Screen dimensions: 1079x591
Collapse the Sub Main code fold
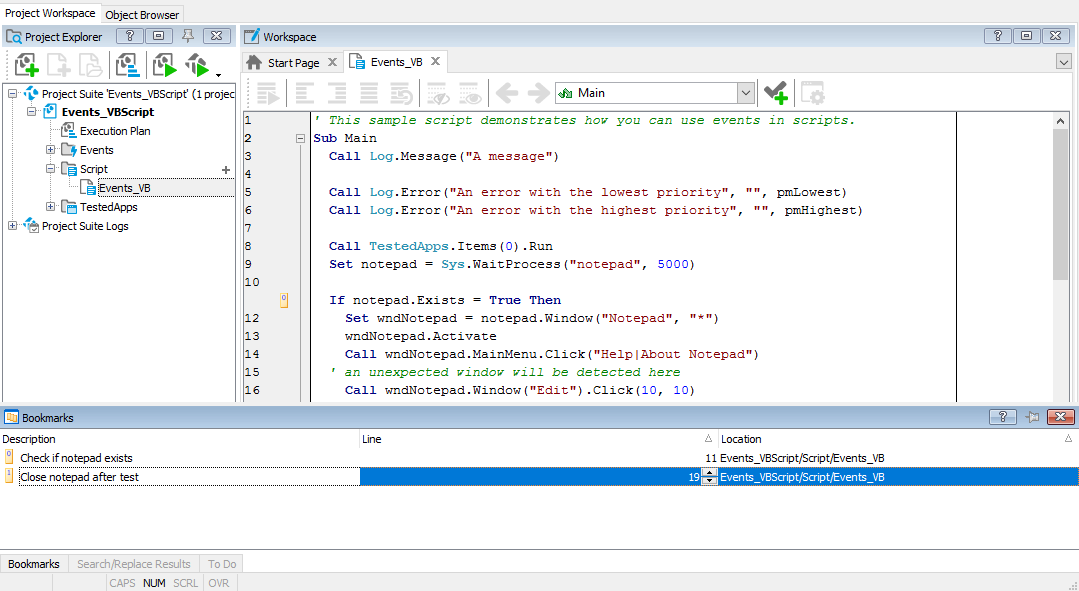tap(300, 139)
